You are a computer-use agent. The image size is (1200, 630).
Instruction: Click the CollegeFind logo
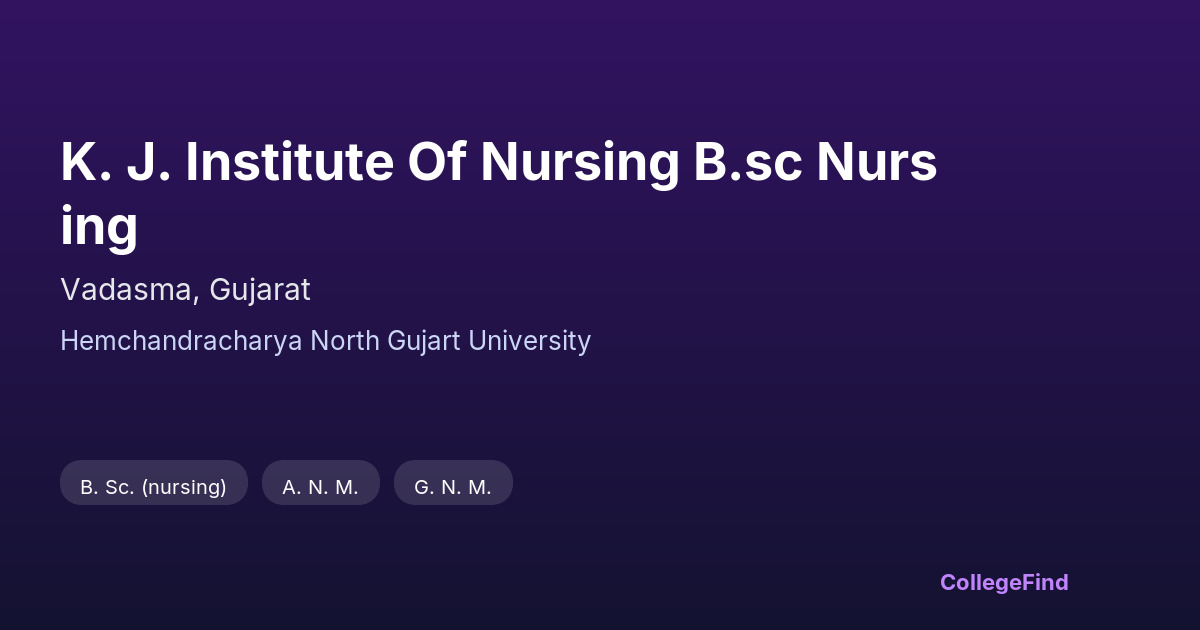coord(1003,582)
